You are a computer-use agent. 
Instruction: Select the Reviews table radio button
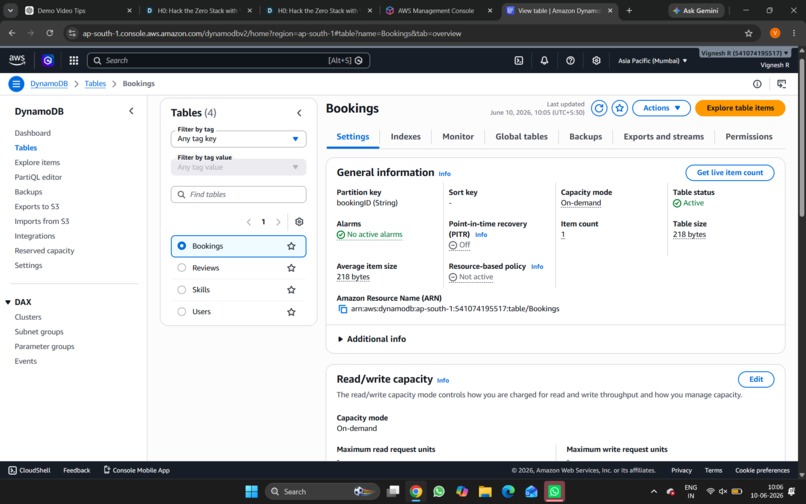(x=181, y=267)
